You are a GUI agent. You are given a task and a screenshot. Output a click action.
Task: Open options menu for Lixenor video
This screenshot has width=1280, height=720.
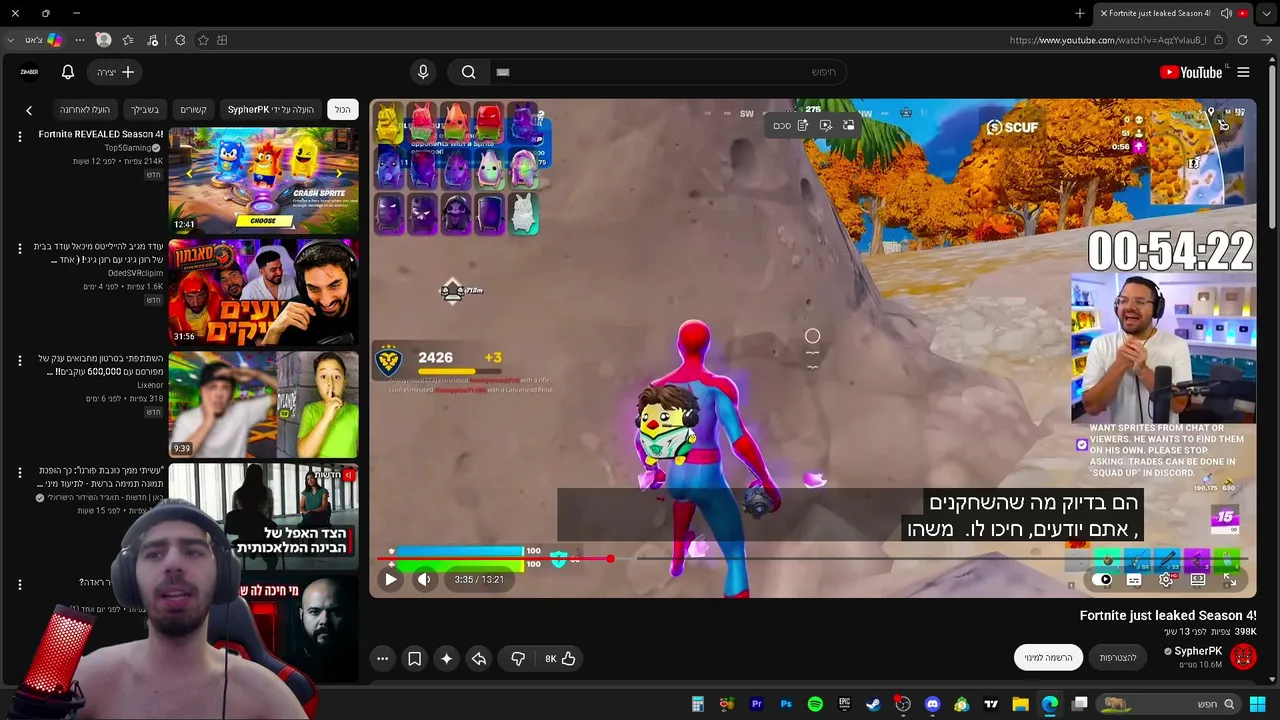pos(19,360)
